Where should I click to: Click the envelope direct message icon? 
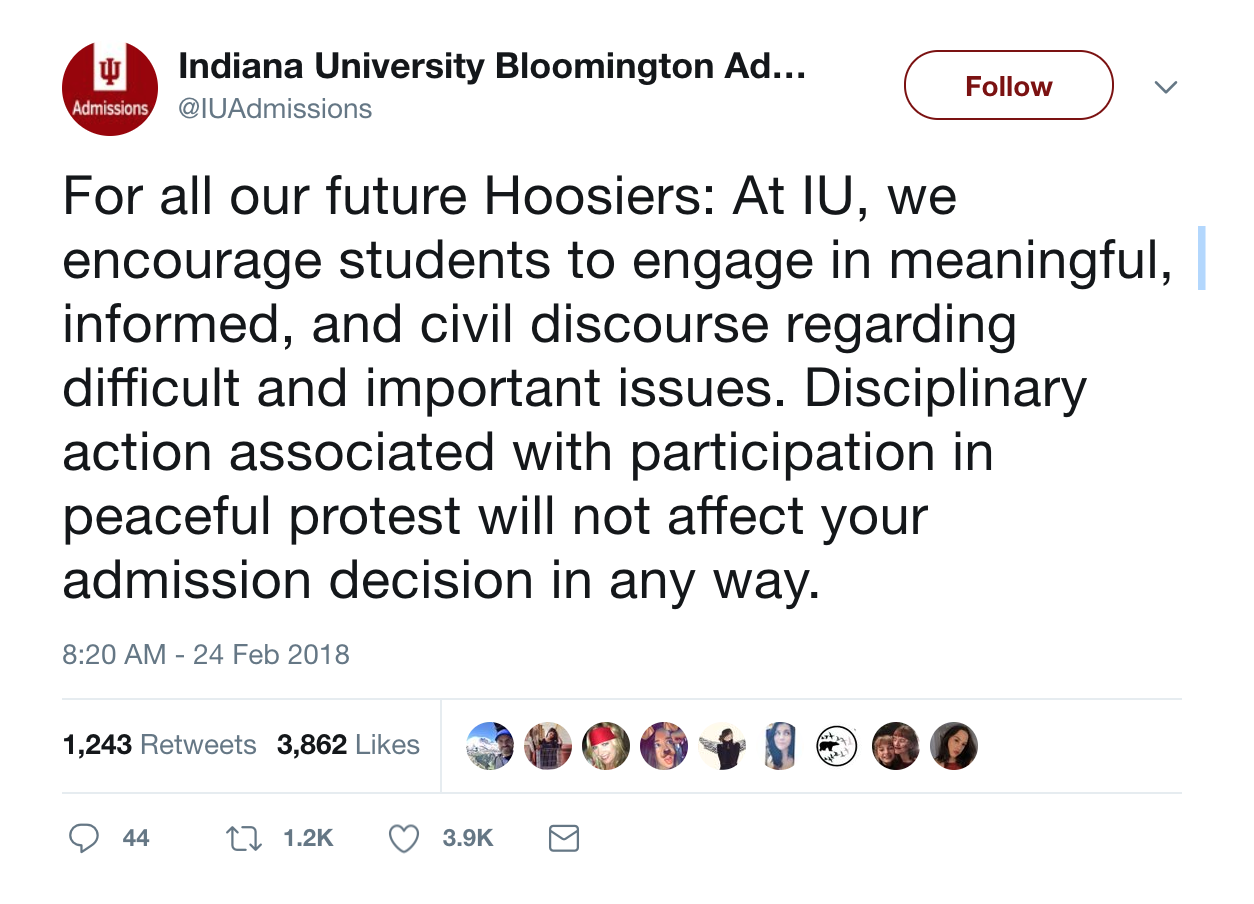click(564, 838)
